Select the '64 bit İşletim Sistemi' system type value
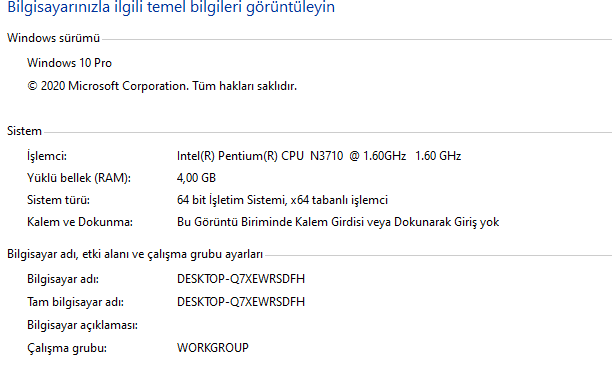Viewport: 612px width, 367px height. pyautogui.click(x=282, y=200)
